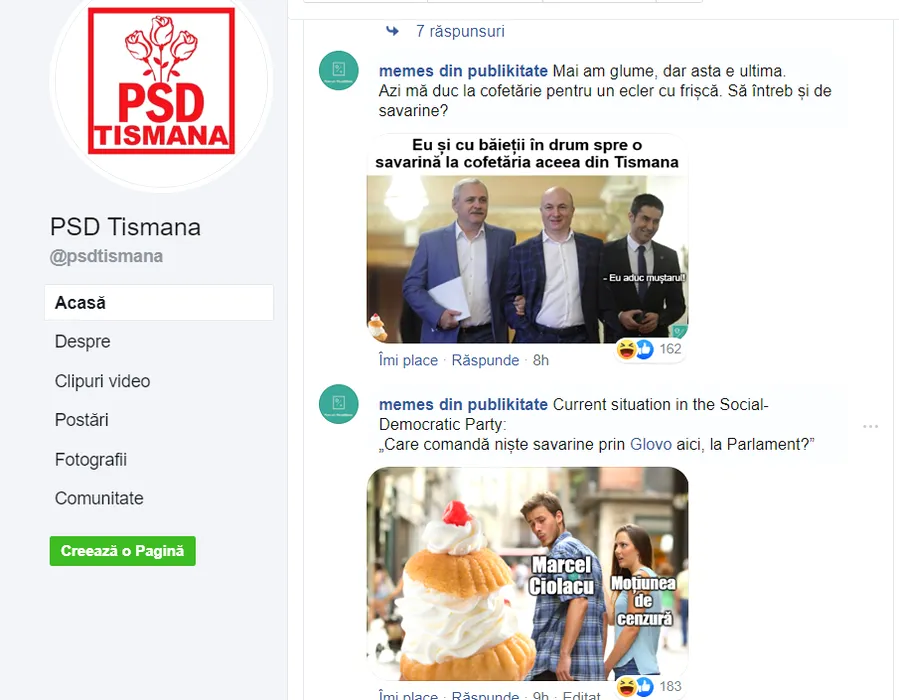
Task: Open the Despre section
Action: [x=83, y=341]
